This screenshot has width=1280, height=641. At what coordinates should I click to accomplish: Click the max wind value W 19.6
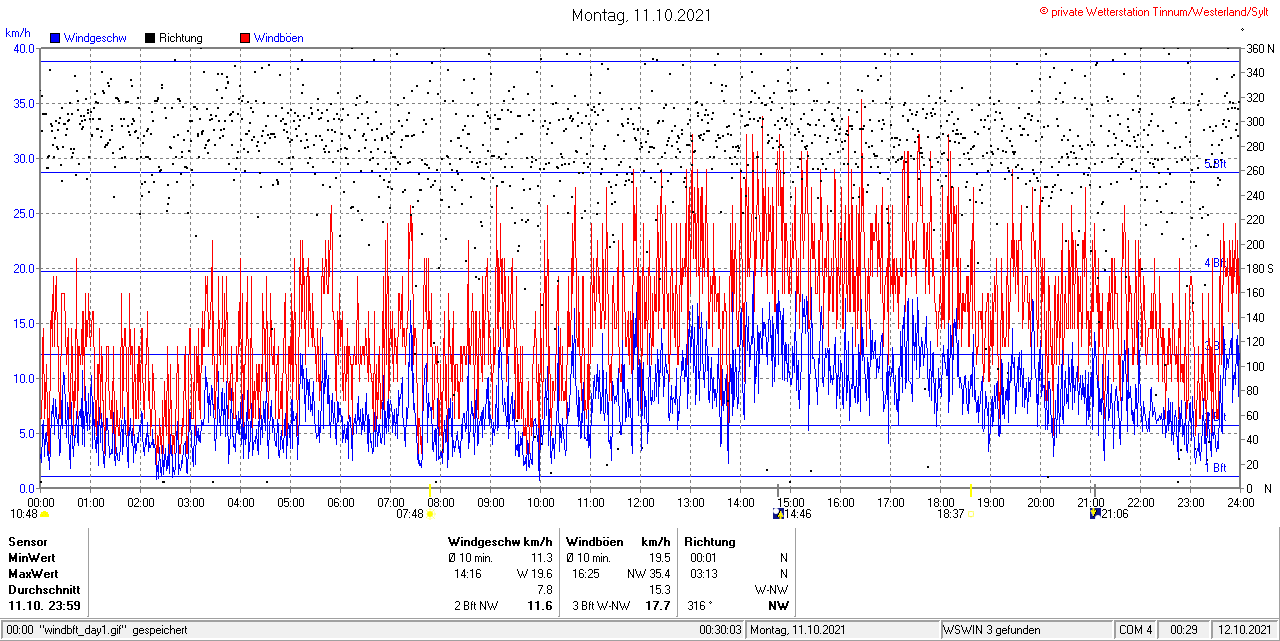[x=535, y=574]
